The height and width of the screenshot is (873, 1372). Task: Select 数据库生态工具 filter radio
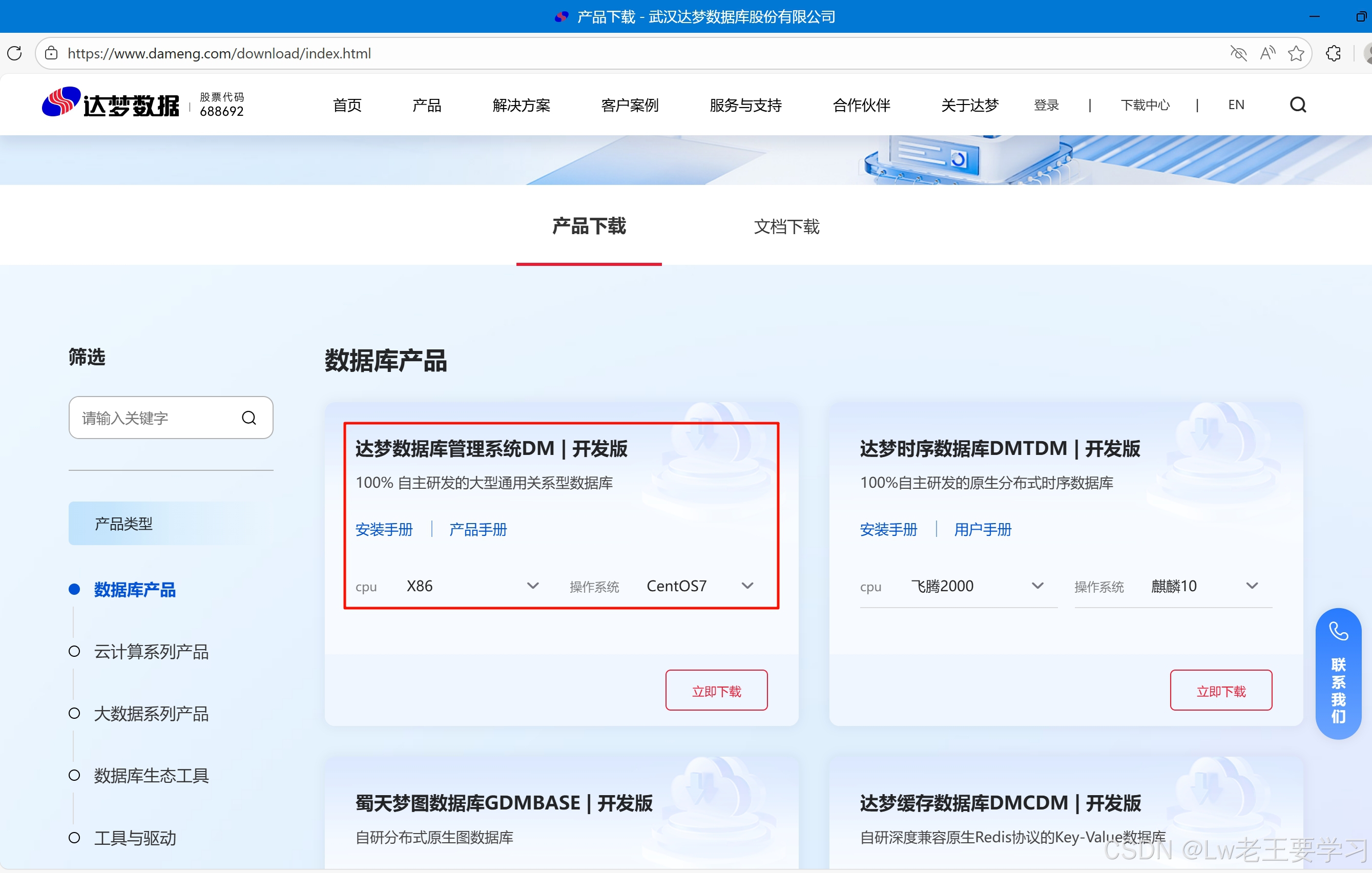75,775
